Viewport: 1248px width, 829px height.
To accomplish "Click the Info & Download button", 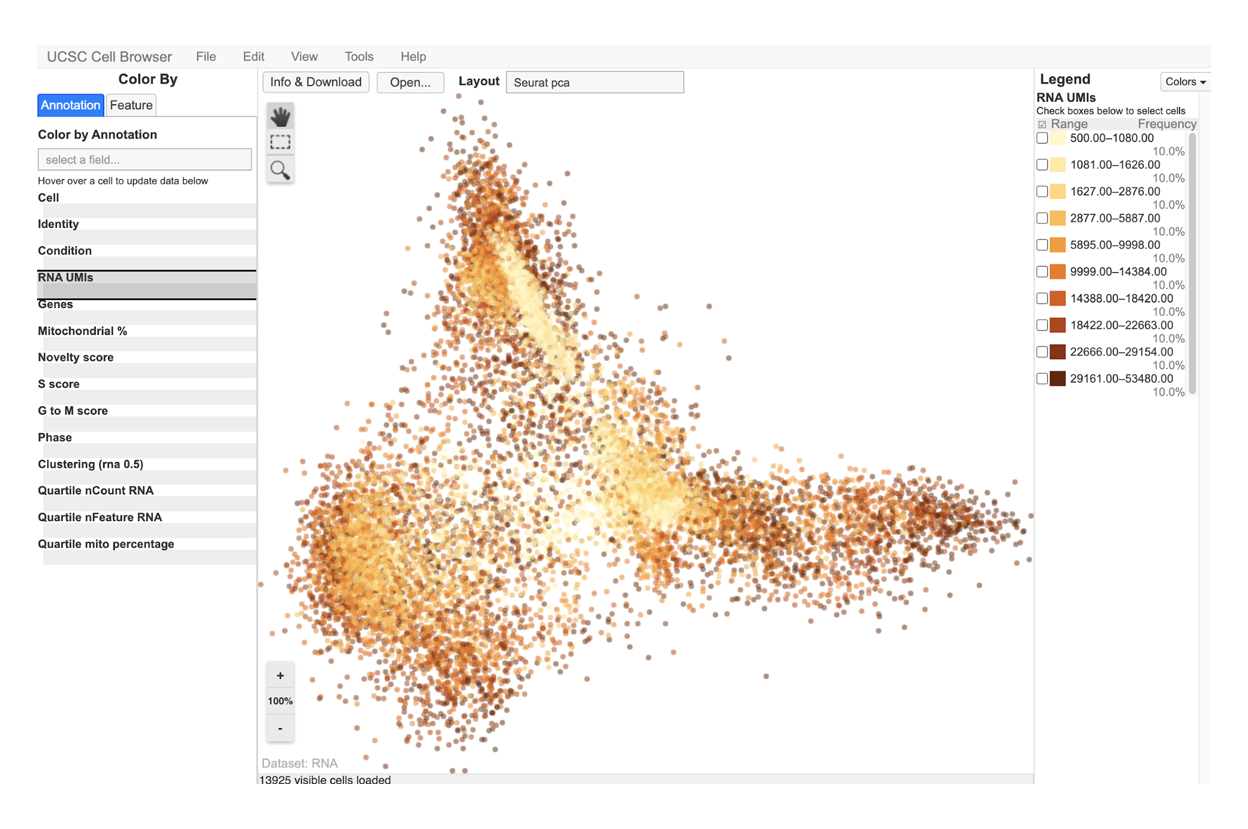I will point(316,82).
